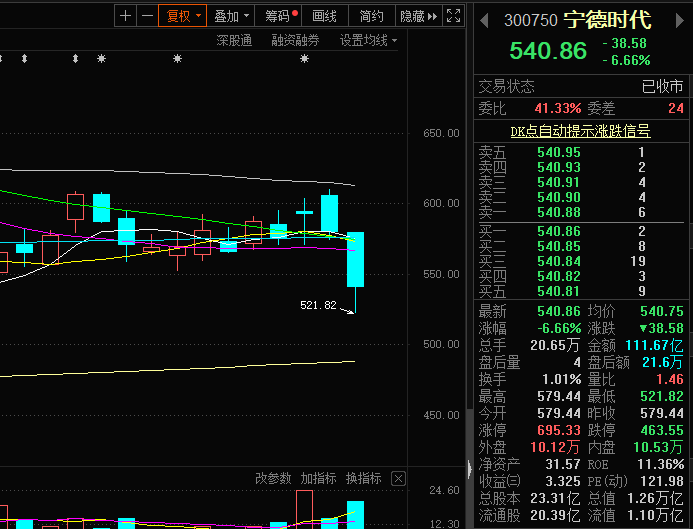Click the 450.00 price axis label
693x529 pixels.
click(x=441, y=415)
